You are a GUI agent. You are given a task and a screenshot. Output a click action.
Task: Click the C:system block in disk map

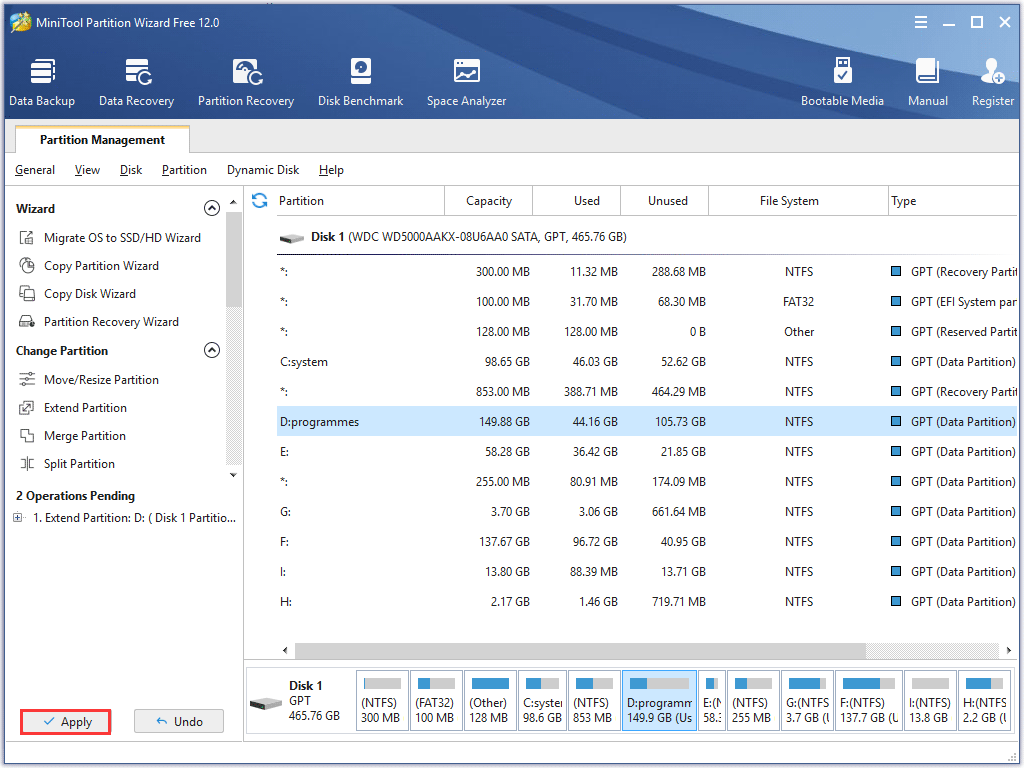(x=542, y=701)
